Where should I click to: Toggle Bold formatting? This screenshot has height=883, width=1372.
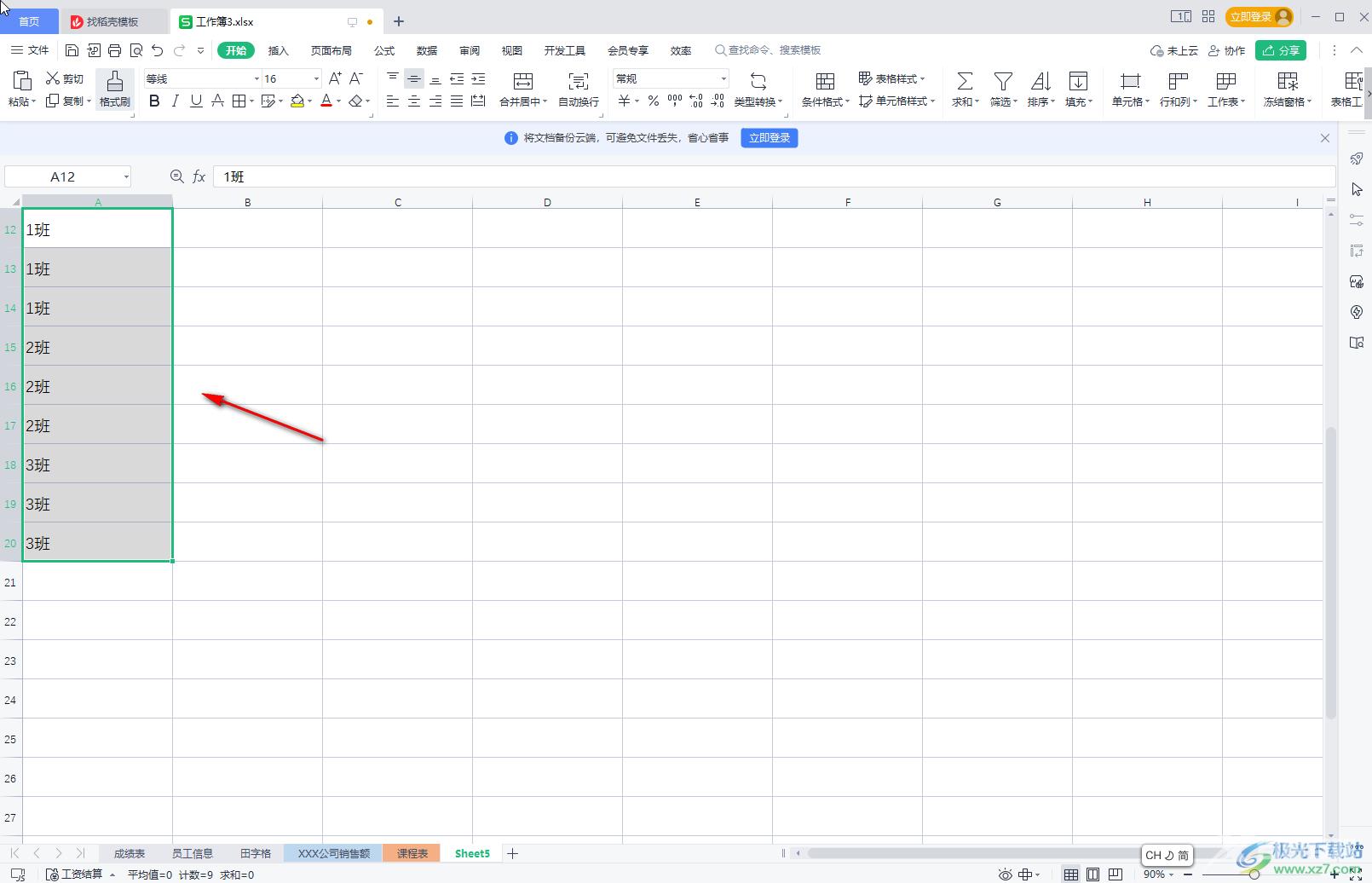pyautogui.click(x=154, y=101)
